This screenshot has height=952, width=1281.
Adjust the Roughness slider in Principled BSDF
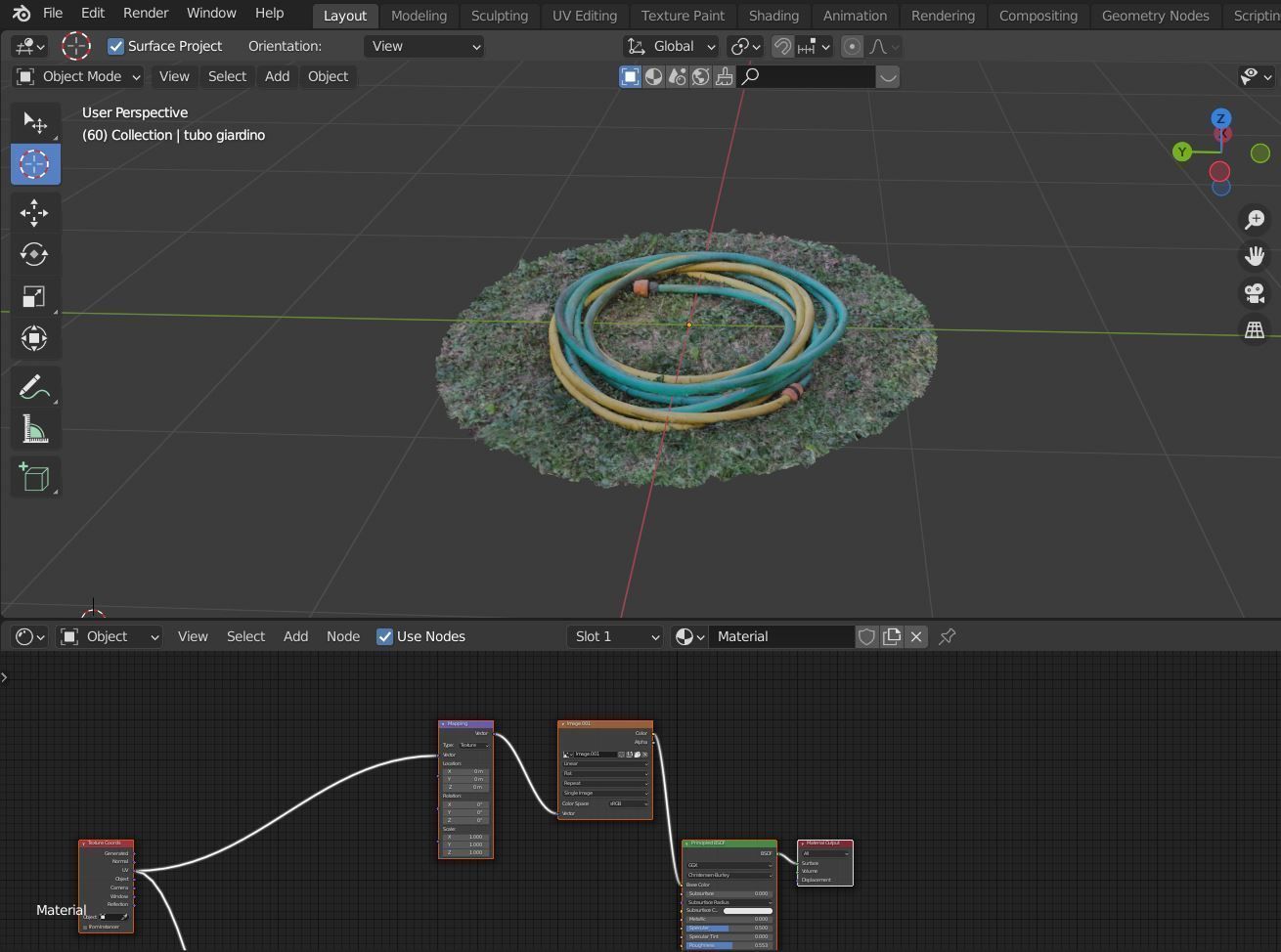point(729,945)
